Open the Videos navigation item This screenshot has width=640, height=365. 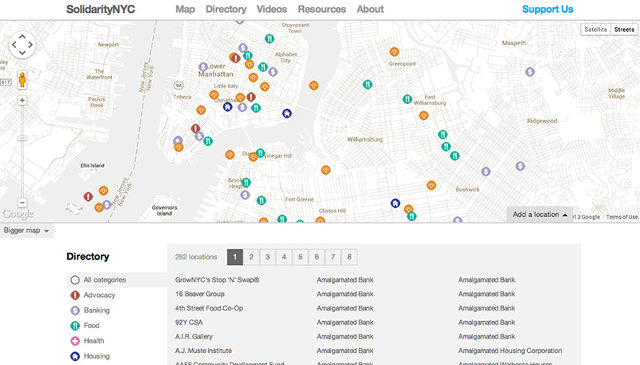pos(272,9)
